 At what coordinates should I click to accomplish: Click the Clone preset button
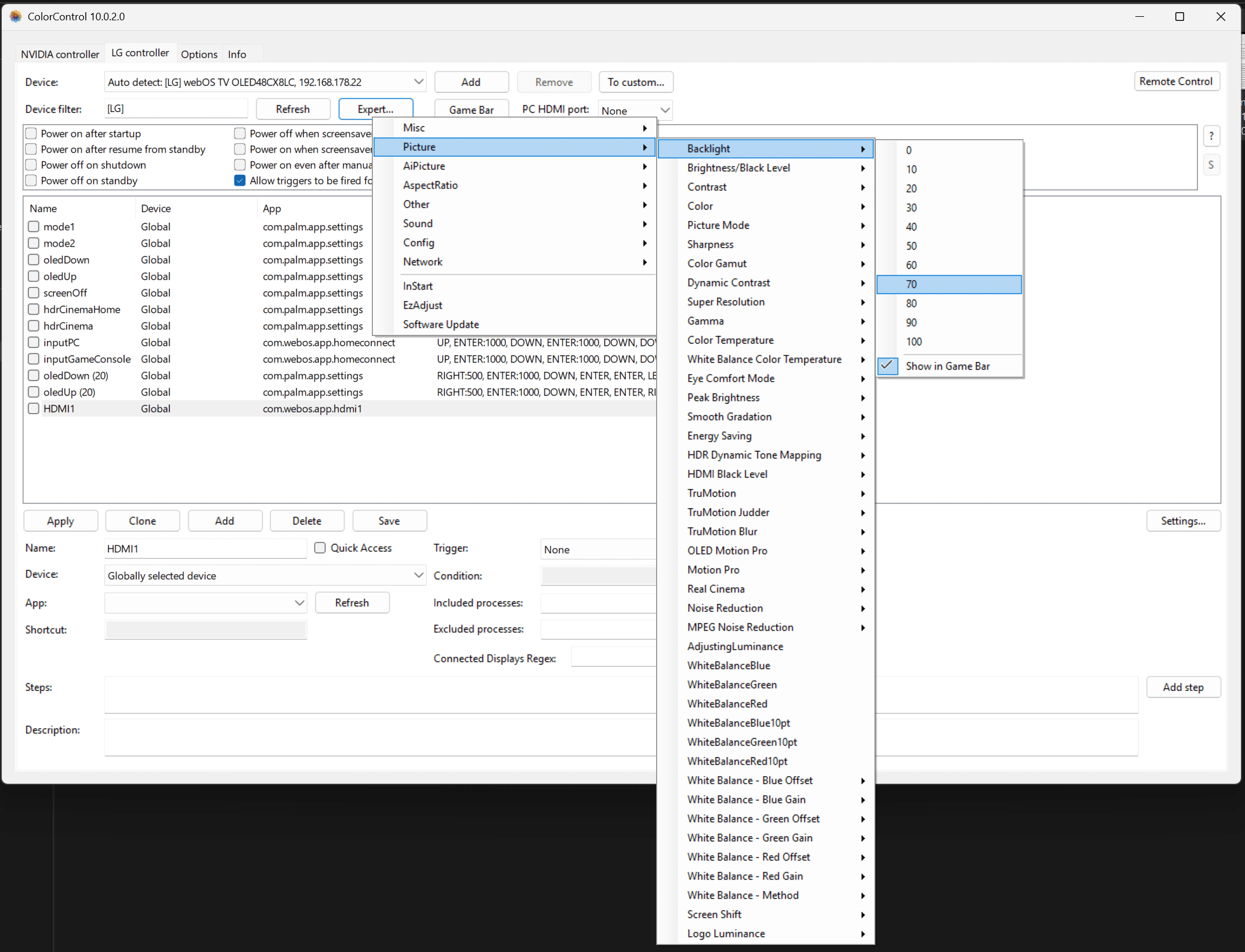(x=143, y=521)
